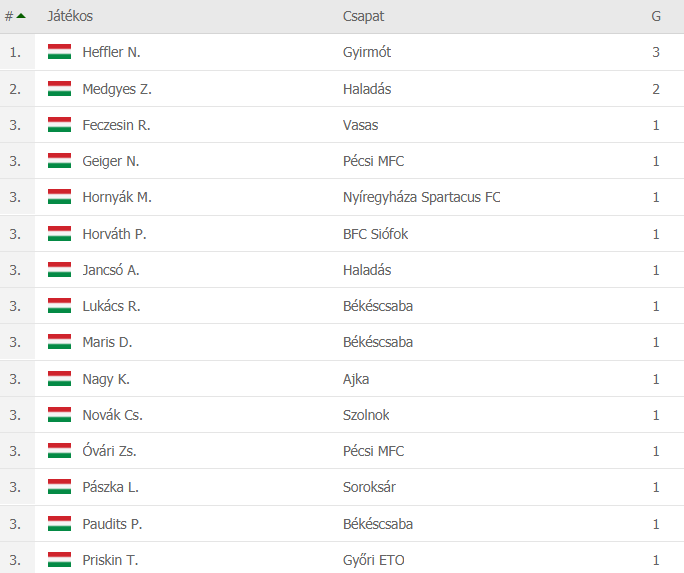Open player Feczesin R. profile
The image size is (684, 573).
[x=116, y=125]
